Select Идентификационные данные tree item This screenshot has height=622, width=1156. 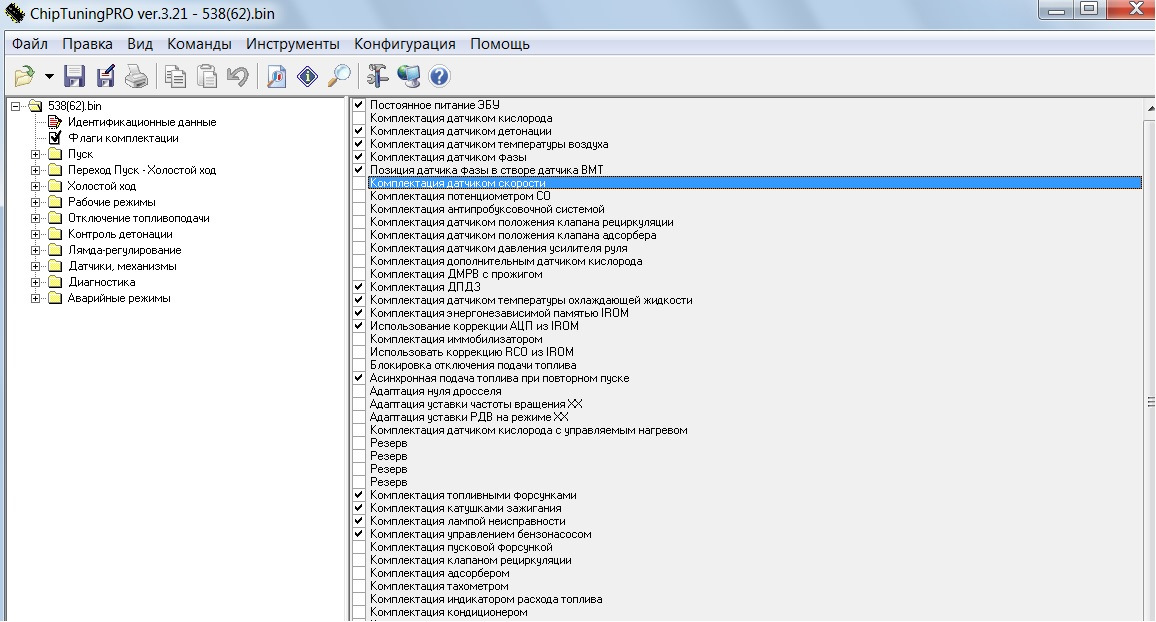click(142, 122)
